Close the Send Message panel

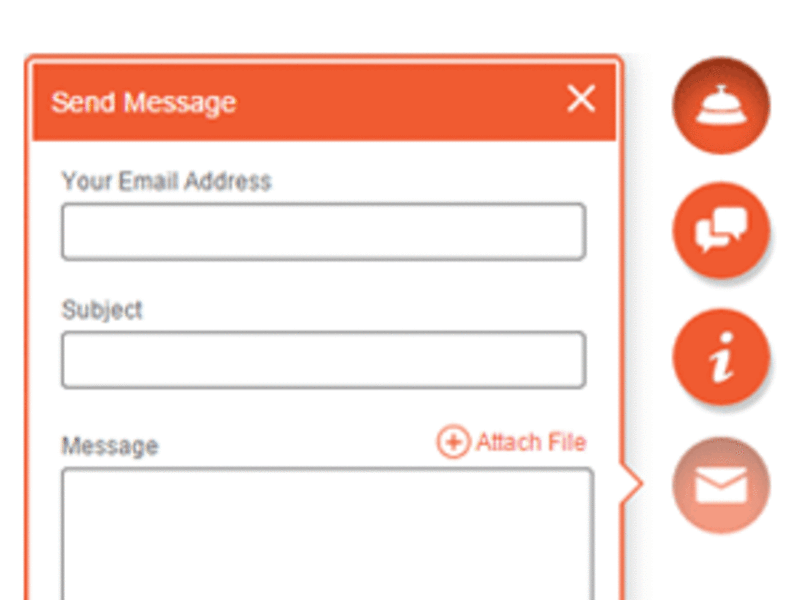(x=581, y=98)
